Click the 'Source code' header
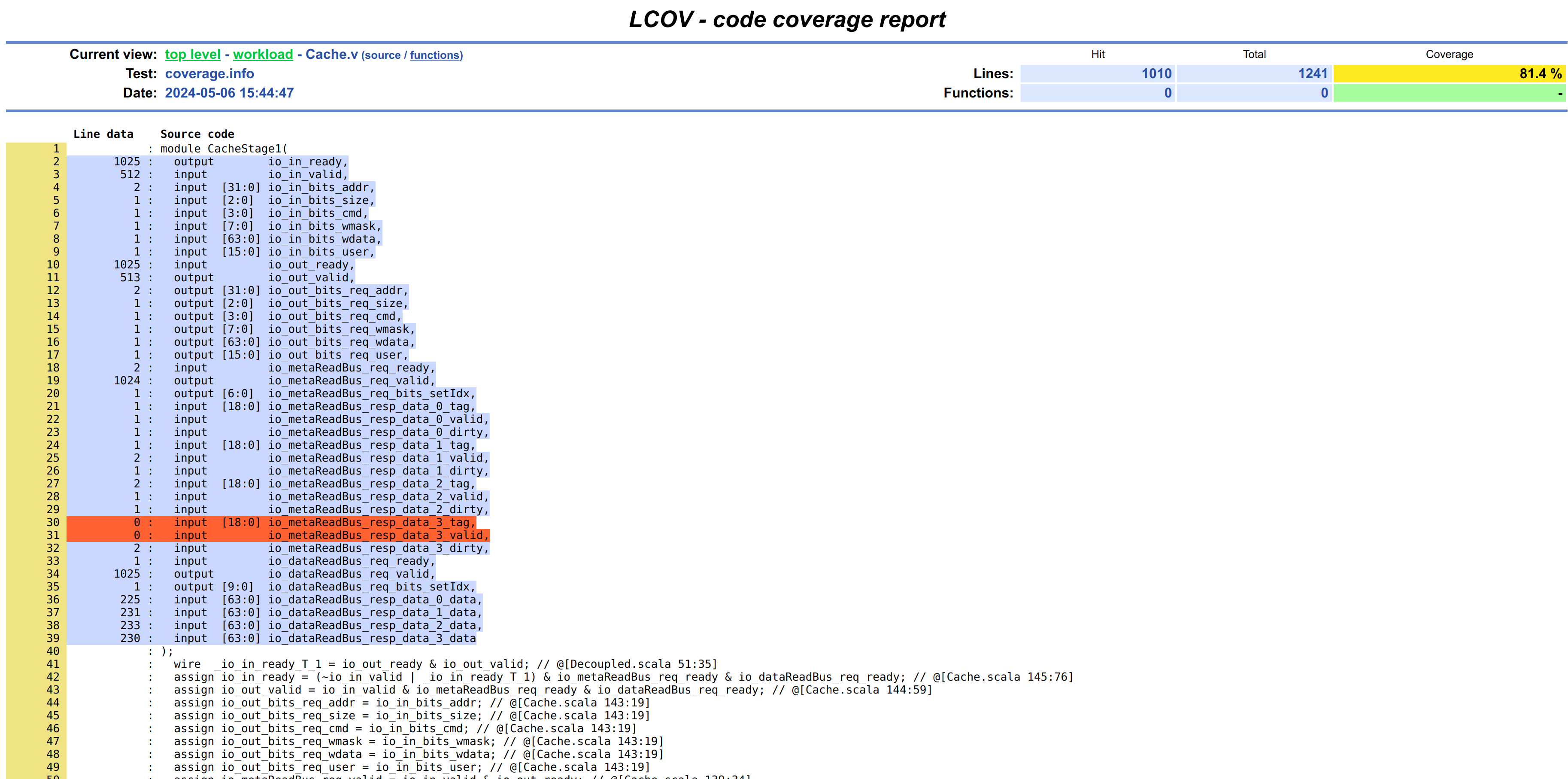Screen dimensions: 1568x779 click(x=197, y=134)
